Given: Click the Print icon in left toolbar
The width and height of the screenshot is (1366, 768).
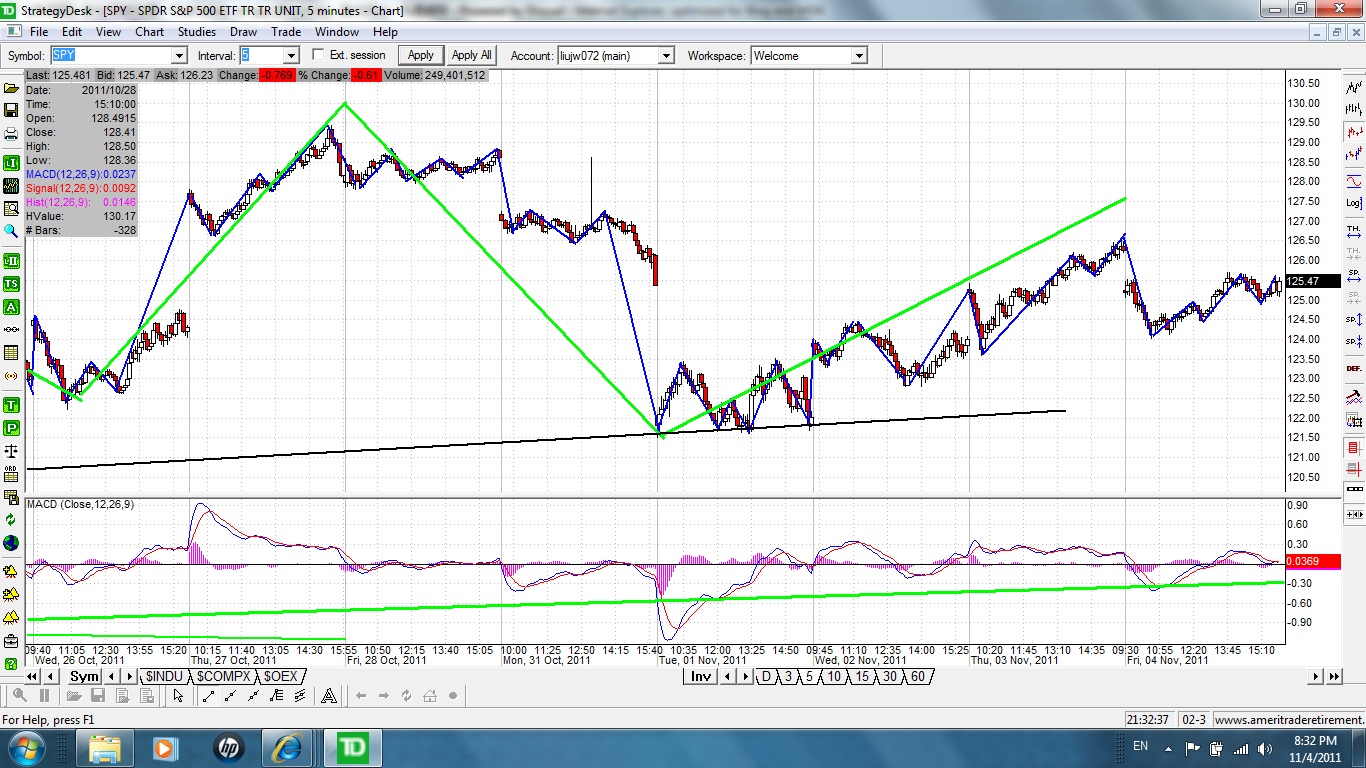Looking at the screenshot, I should (x=11, y=134).
